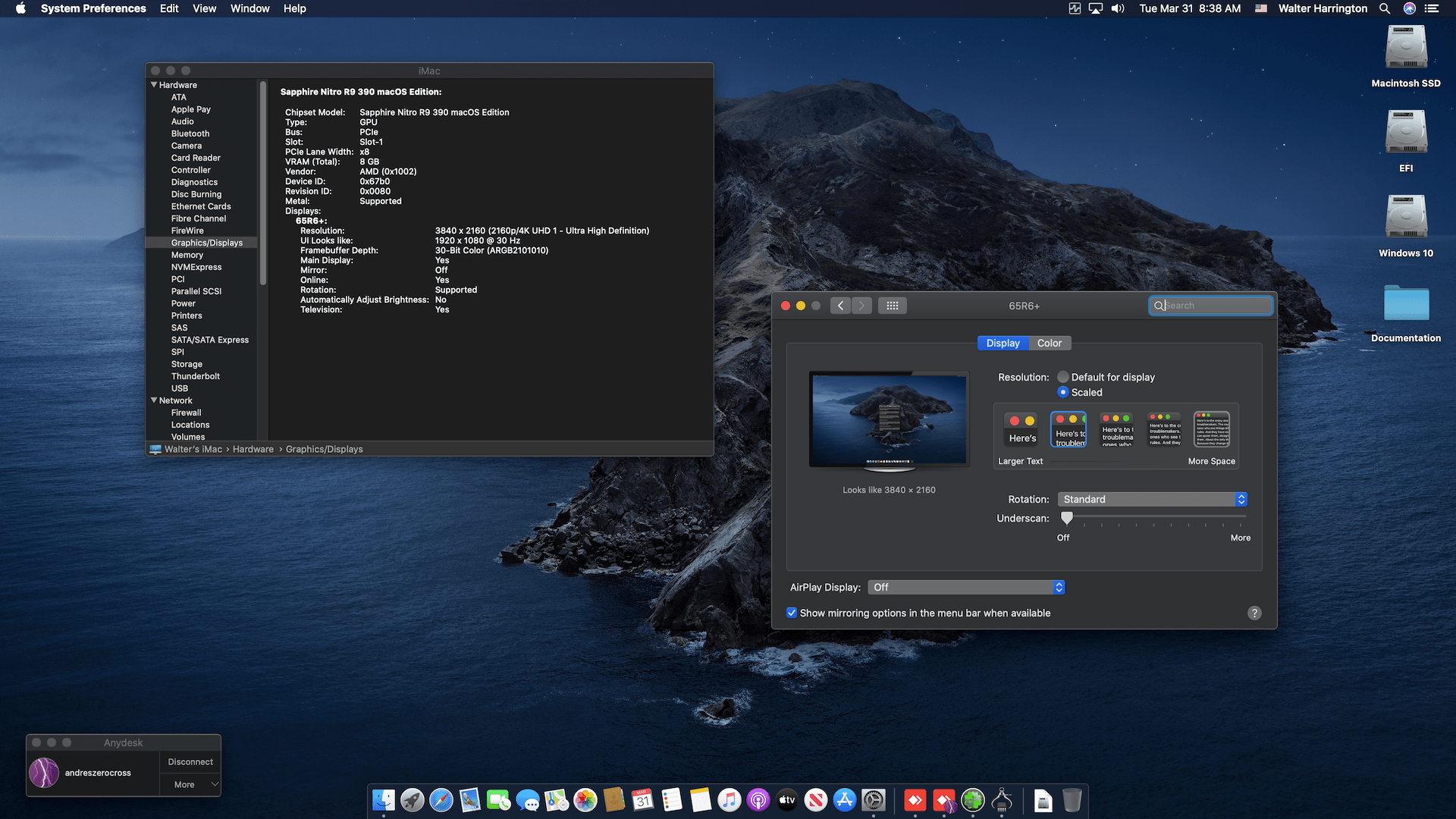1456x819 pixels.
Task: Open App Store from the Dock
Action: point(845,800)
